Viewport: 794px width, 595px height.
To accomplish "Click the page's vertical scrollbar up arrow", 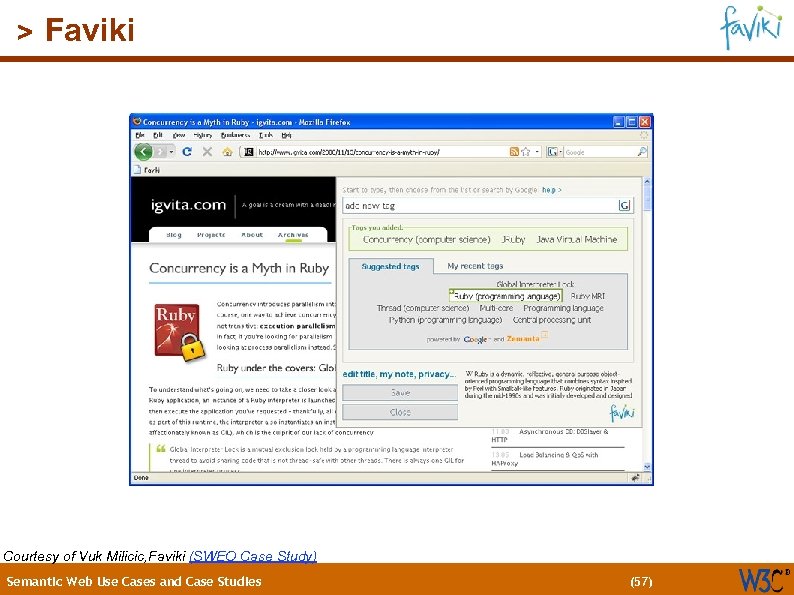I will pos(647,181).
